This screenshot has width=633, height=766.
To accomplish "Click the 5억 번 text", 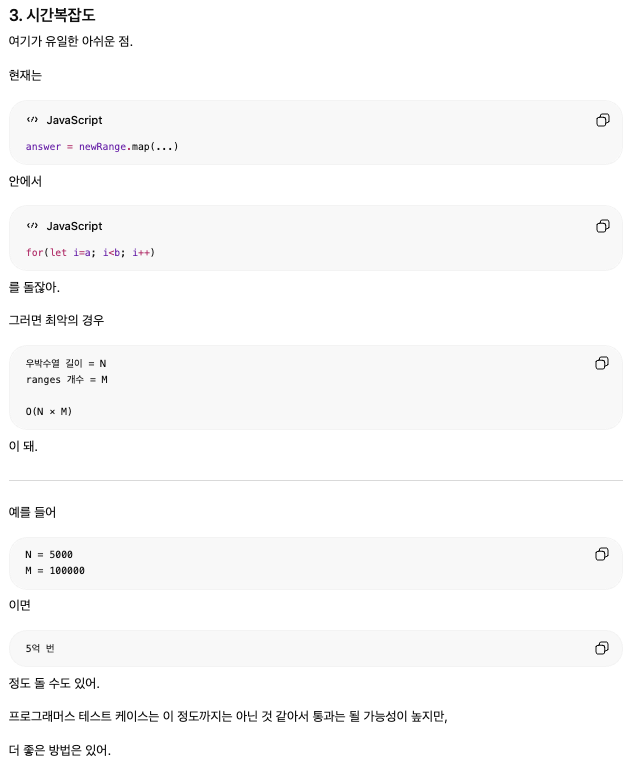I will pos(40,648).
